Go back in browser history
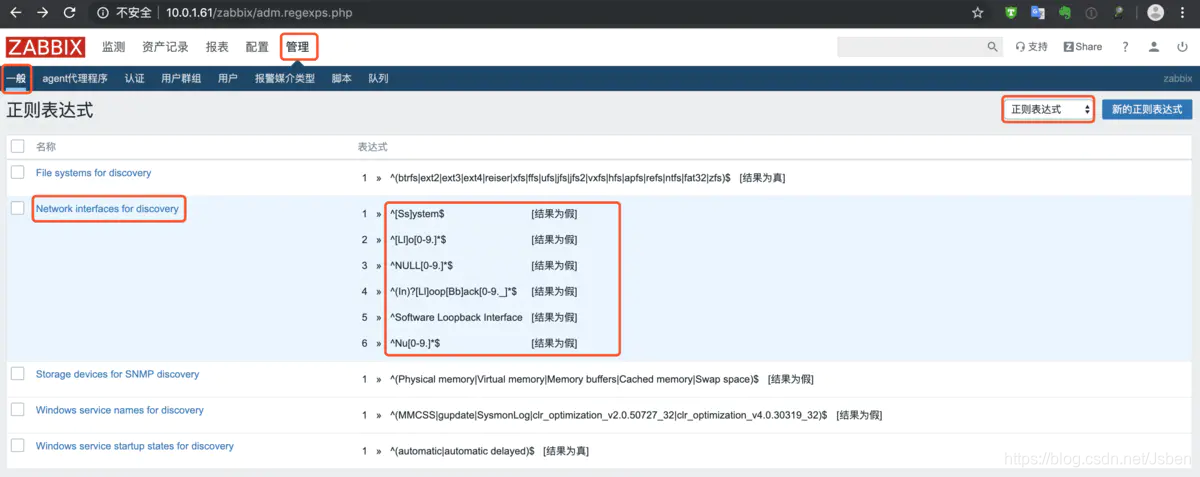Viewport: 1200px width, 477px height. tap(15, 13)
